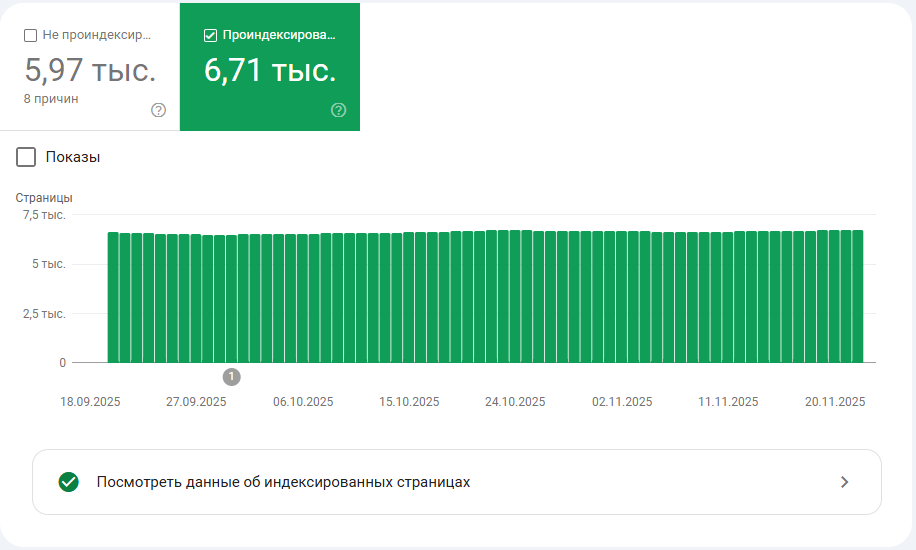The image size is (916, 550).
Task: Enable the «Показы» checkbox
Action: click(26, 157)
